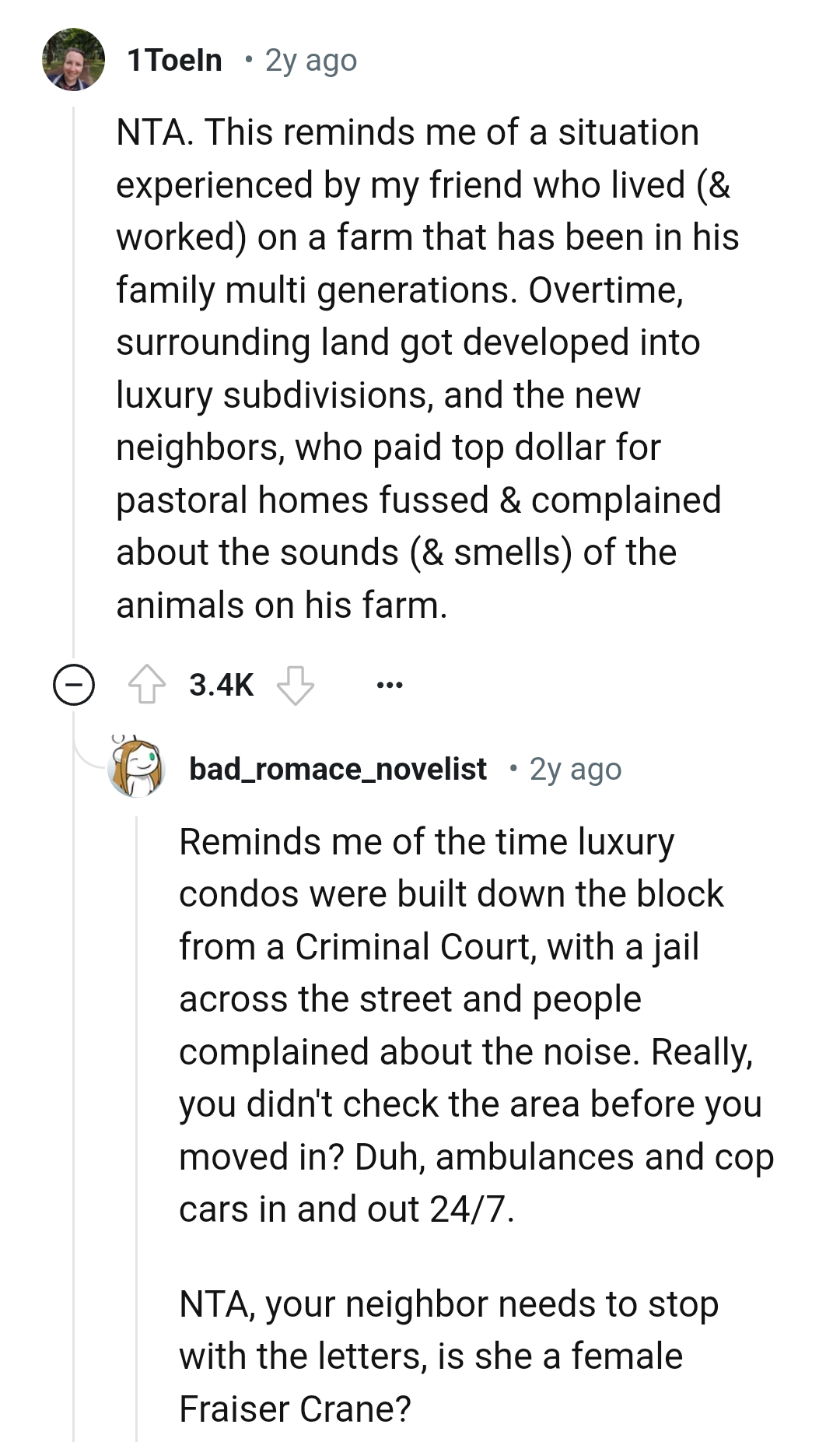840x1442 pixels.
Task: Open the comment overflow options menu
Action: click(x=390, y=683)
